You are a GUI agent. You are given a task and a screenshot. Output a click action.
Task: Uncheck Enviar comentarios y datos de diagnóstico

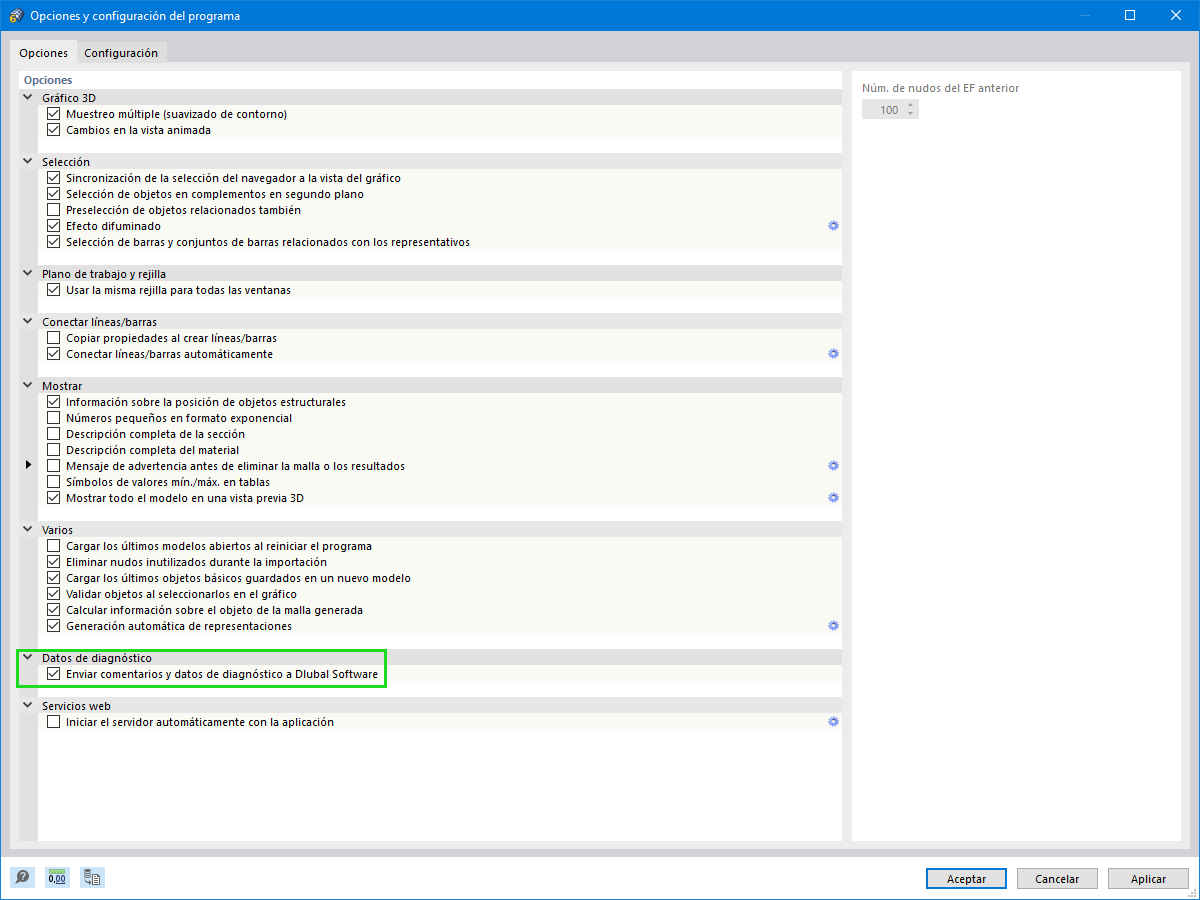[x=54, y=674]
